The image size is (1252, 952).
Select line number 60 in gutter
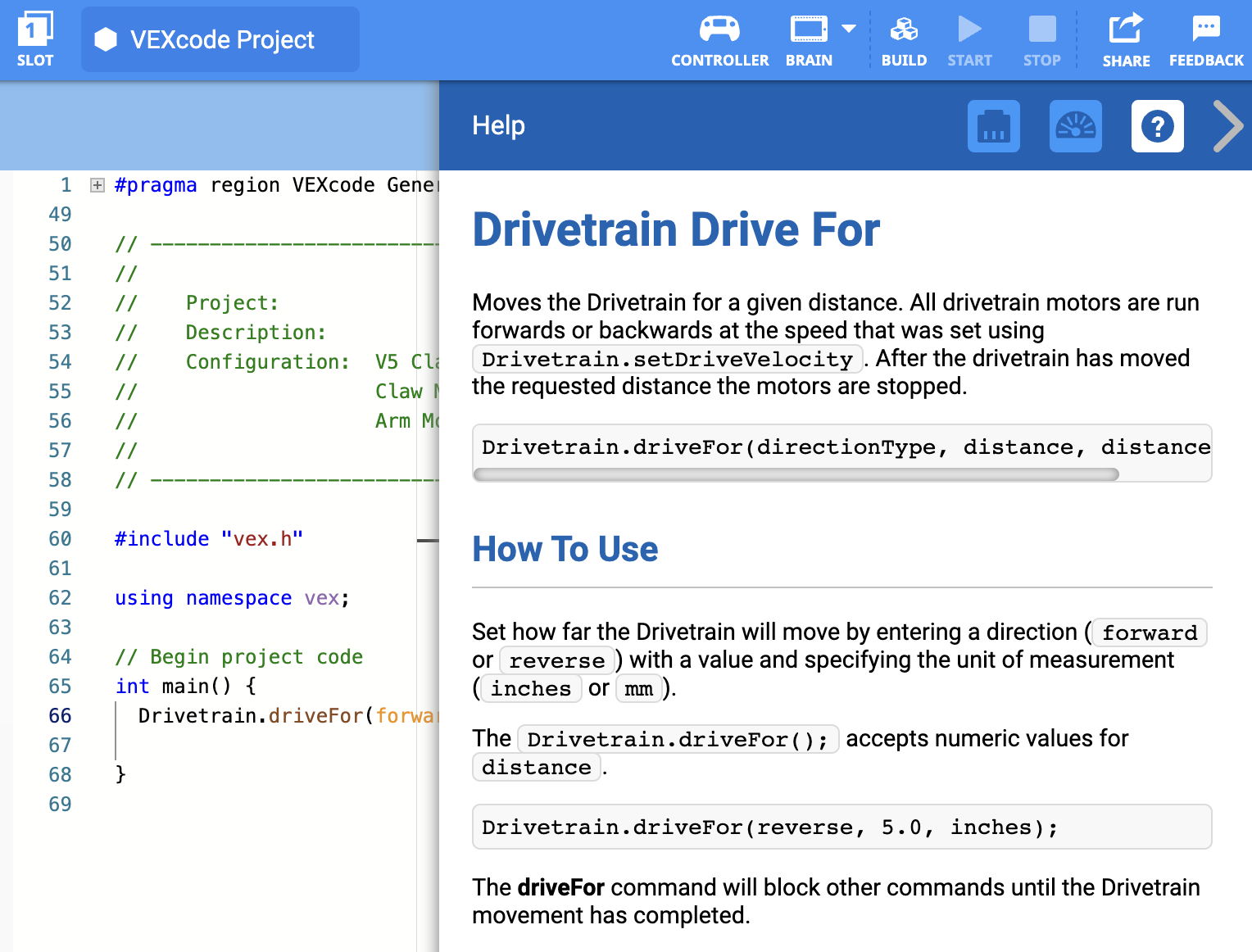pos(60,539)
